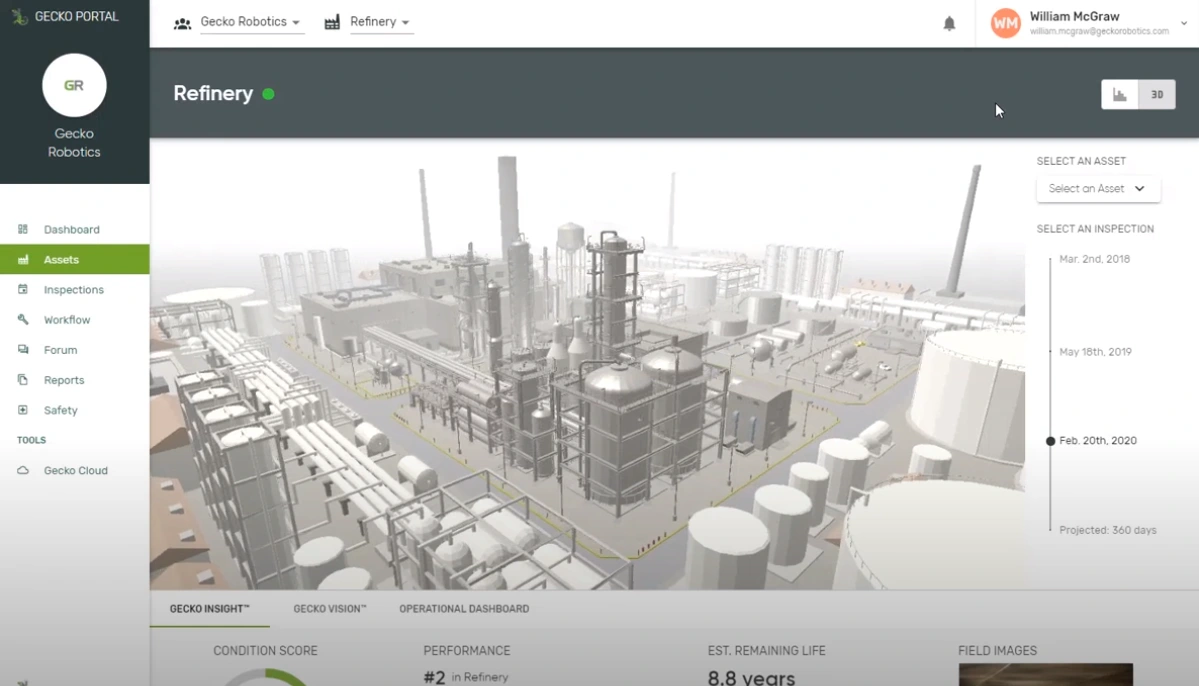Click the green Refinery status indicator

(x=268, y=94)
